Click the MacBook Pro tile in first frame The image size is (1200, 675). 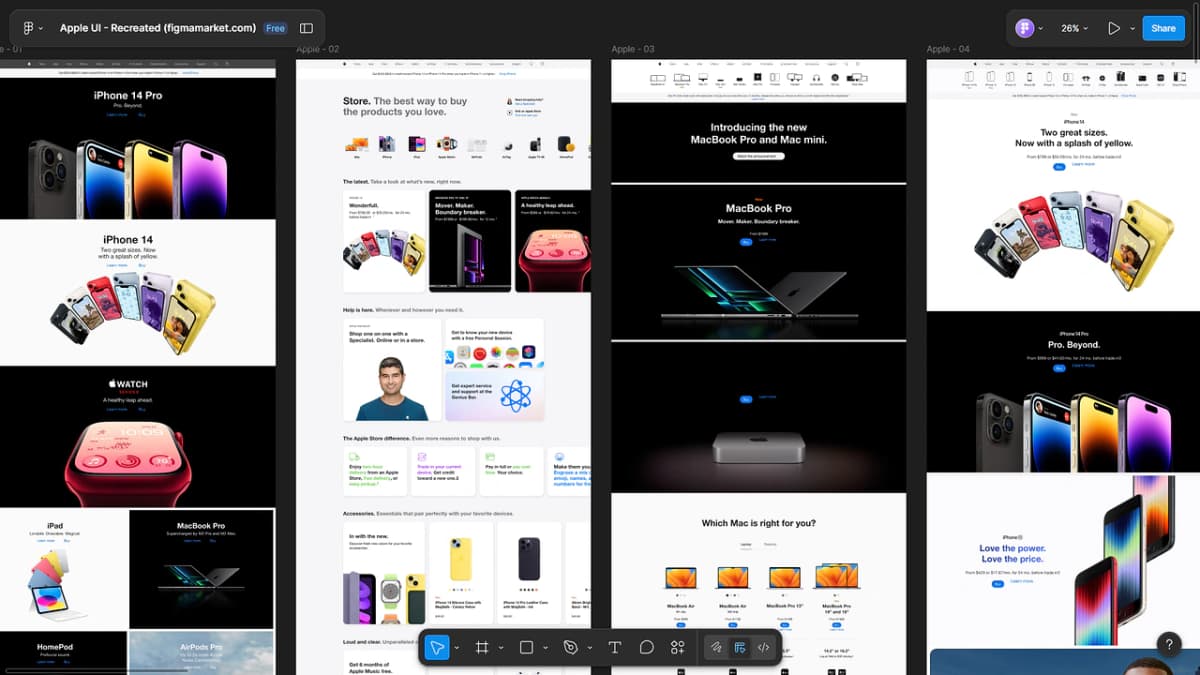[x=201, y=569]
